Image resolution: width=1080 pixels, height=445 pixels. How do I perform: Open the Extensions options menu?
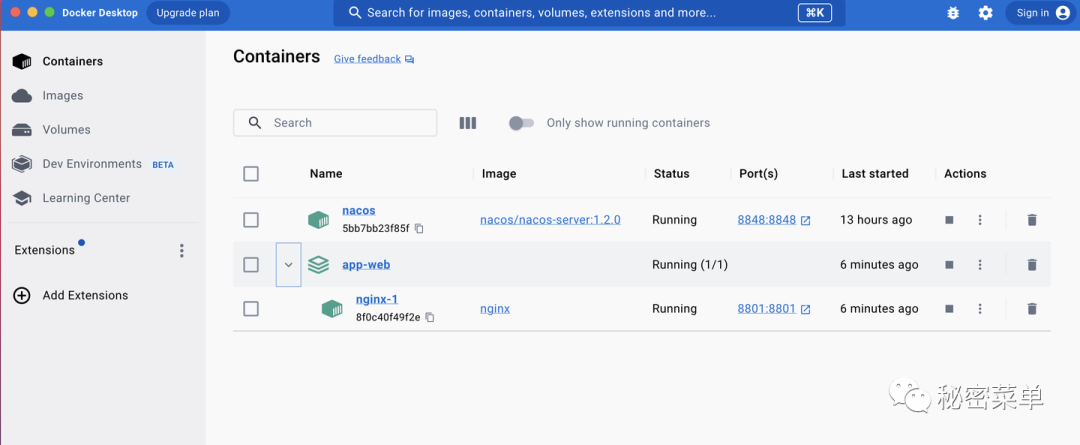tap(182, 251)
